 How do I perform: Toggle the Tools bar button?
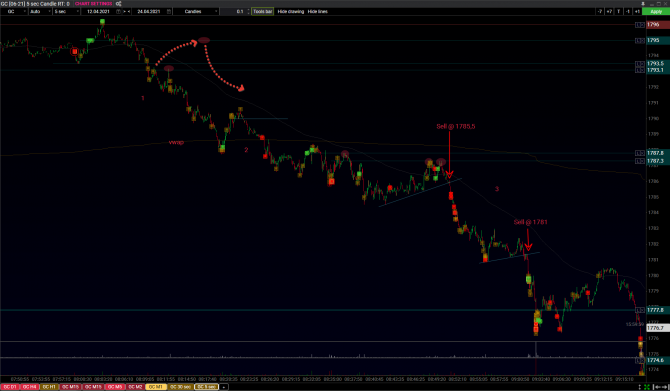click(262, 12)
